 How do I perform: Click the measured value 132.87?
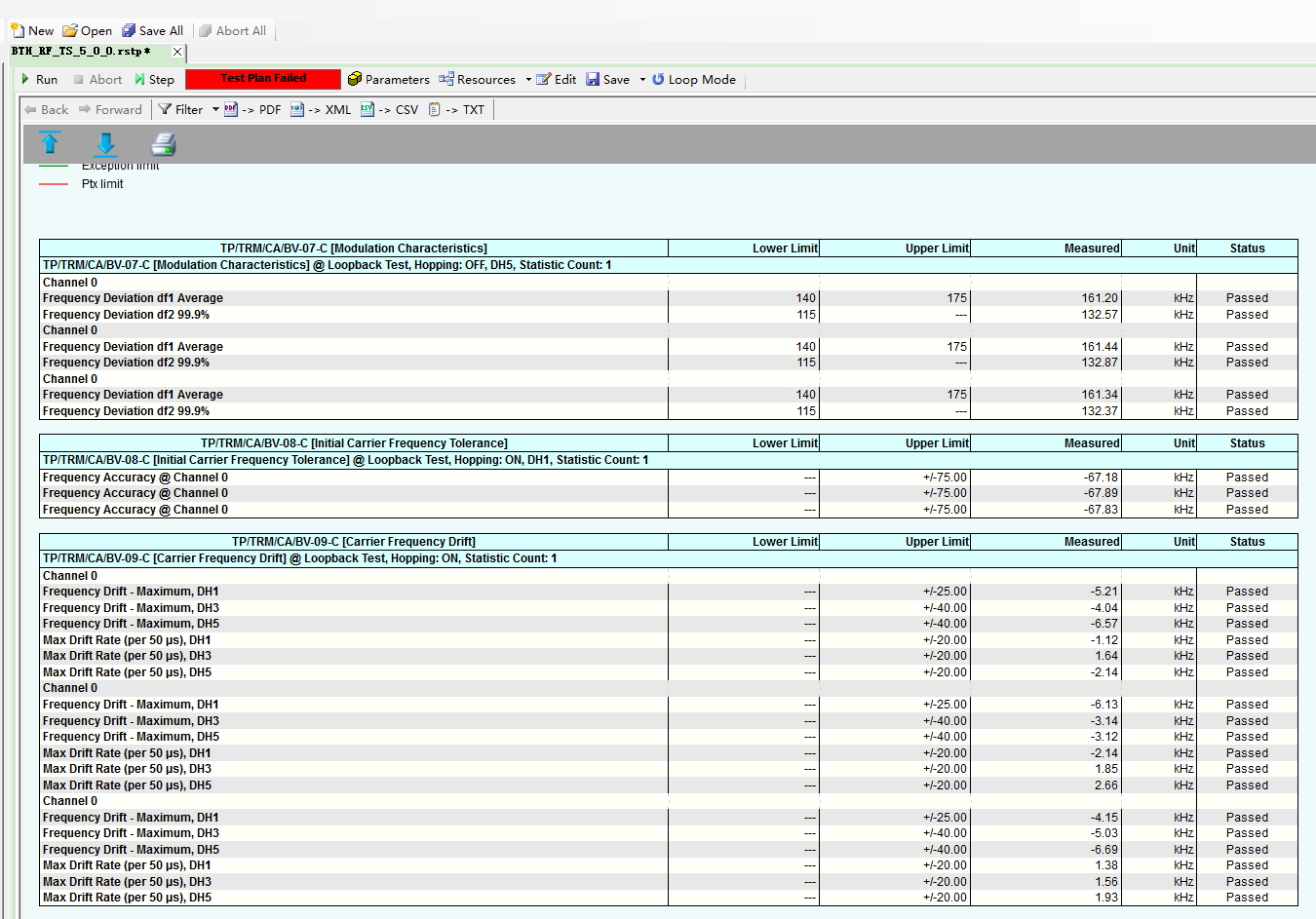click(x=1100, y=363)
